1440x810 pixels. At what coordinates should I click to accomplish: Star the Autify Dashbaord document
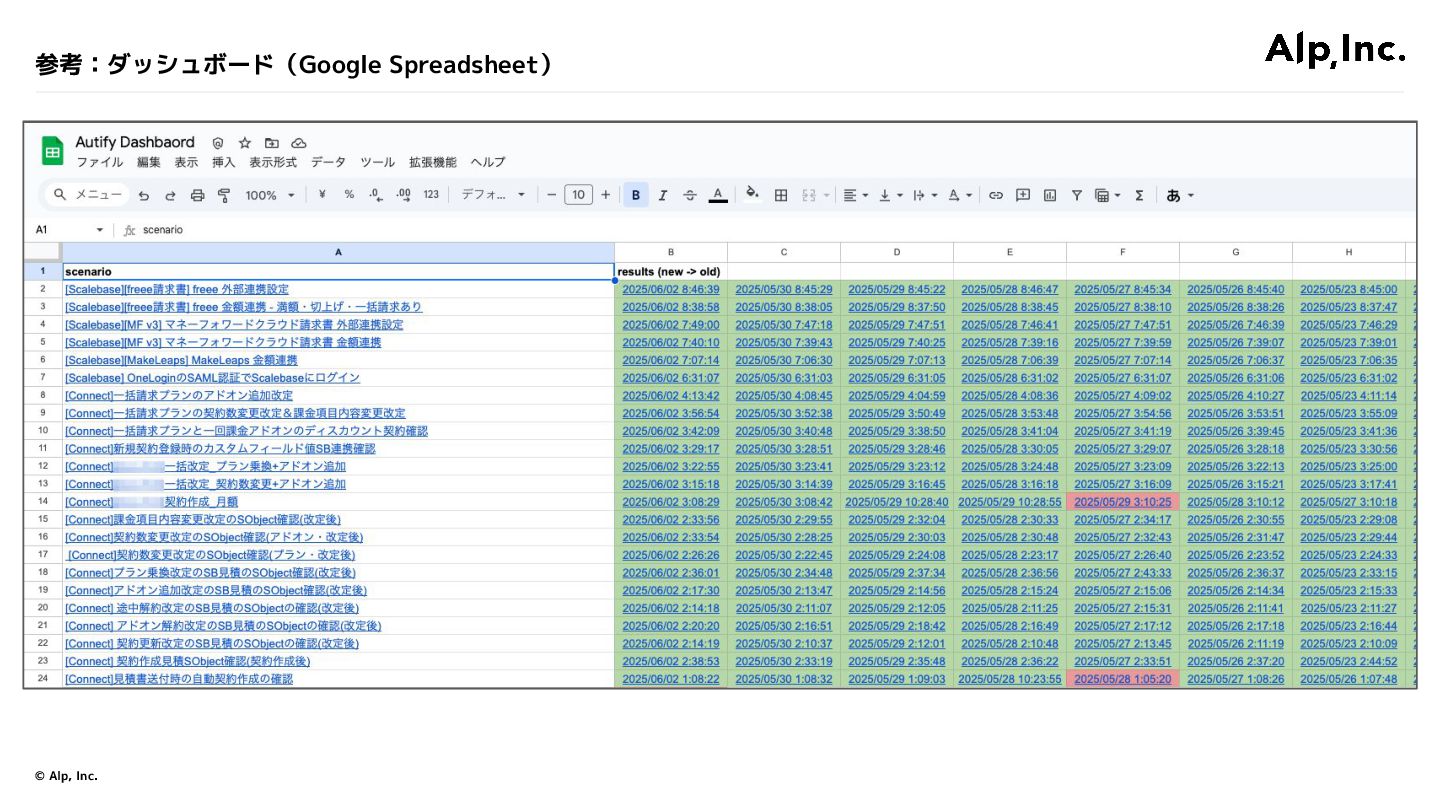245,143
